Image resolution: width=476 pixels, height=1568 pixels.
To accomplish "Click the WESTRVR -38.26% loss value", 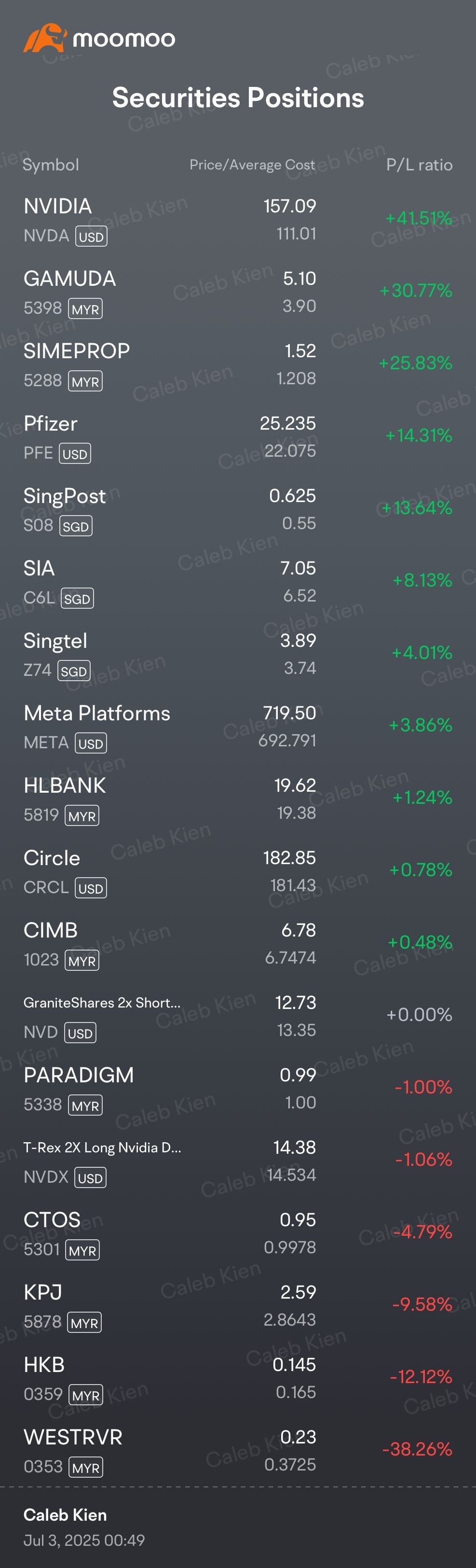I will [x=417, y=1449].
